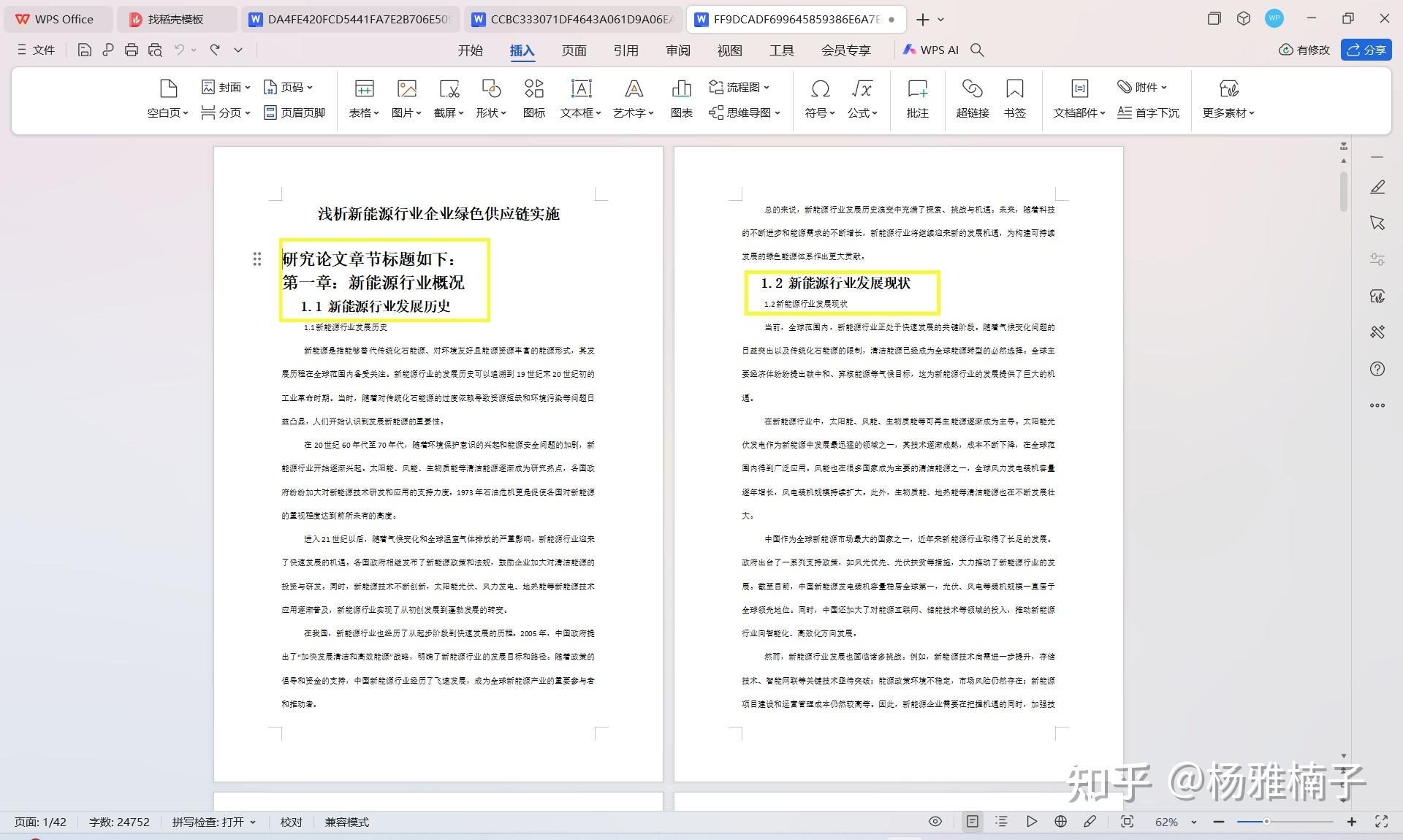Open the Chart (图表) insert tool
Image resolution: width=1403 pixels, height=840 pixels.
681,90
